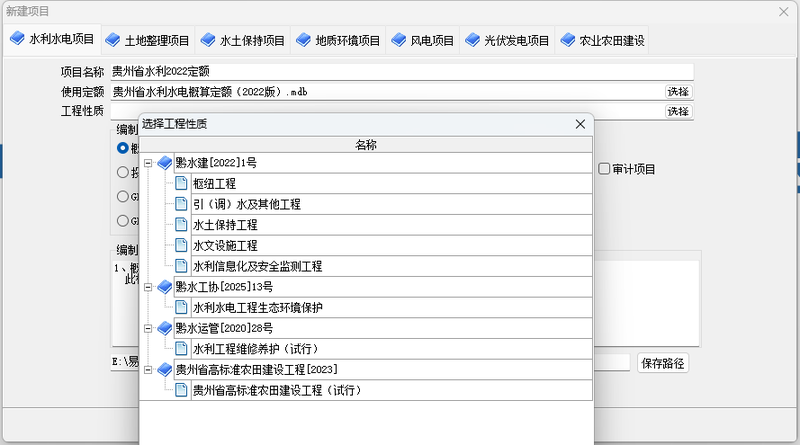Screen dimensions: 800x445
Task: Click the 使用定额 field with 贵州省水利水电概算定额
Action: [387, 92]
